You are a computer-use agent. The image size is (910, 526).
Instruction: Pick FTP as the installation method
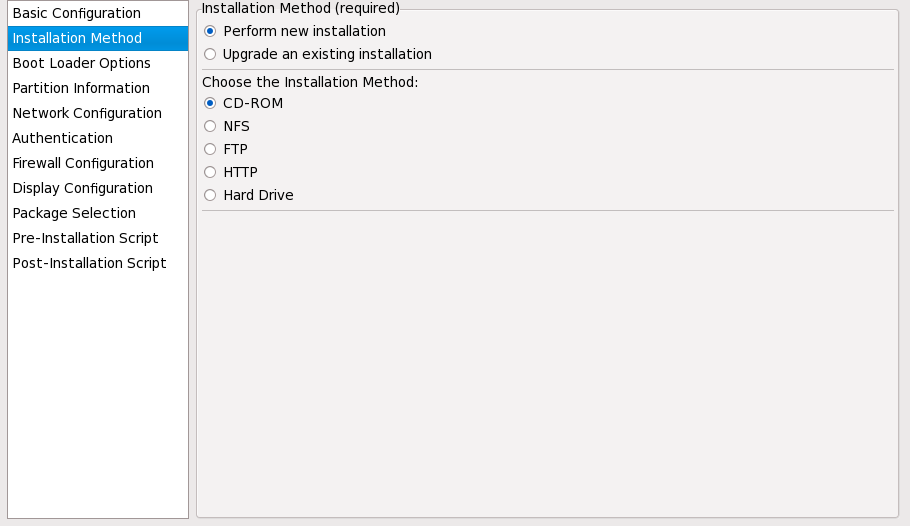coord(210,150)
